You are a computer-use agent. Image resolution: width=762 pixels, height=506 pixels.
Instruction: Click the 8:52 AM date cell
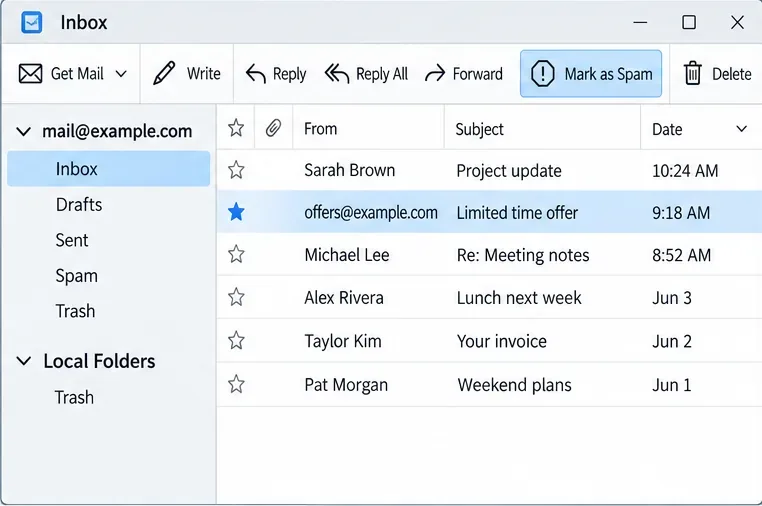(681, 255)
